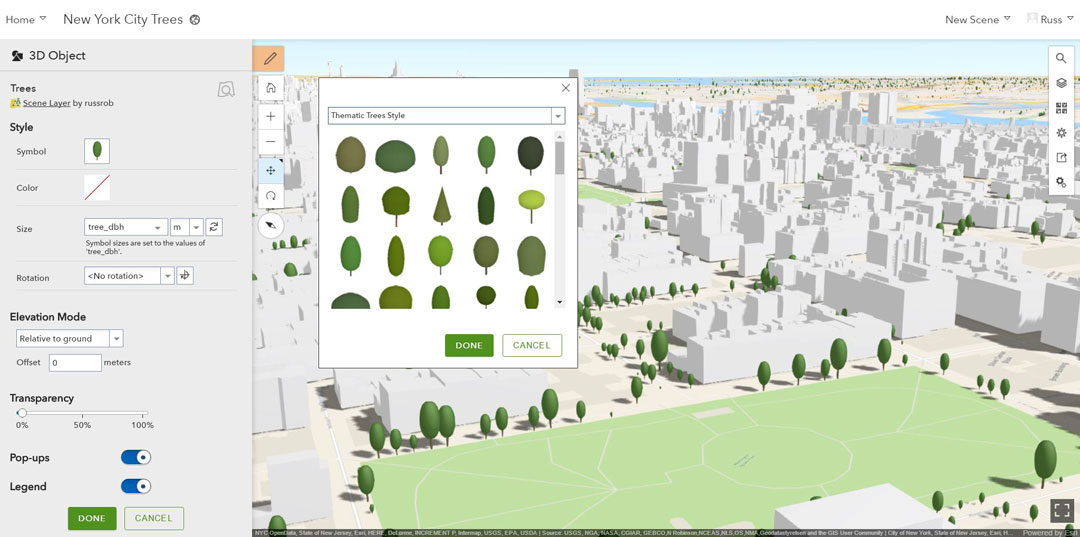Choose the lime-green flat-top tree symbol
1080x537 pixels.
[x=531, y=204]
